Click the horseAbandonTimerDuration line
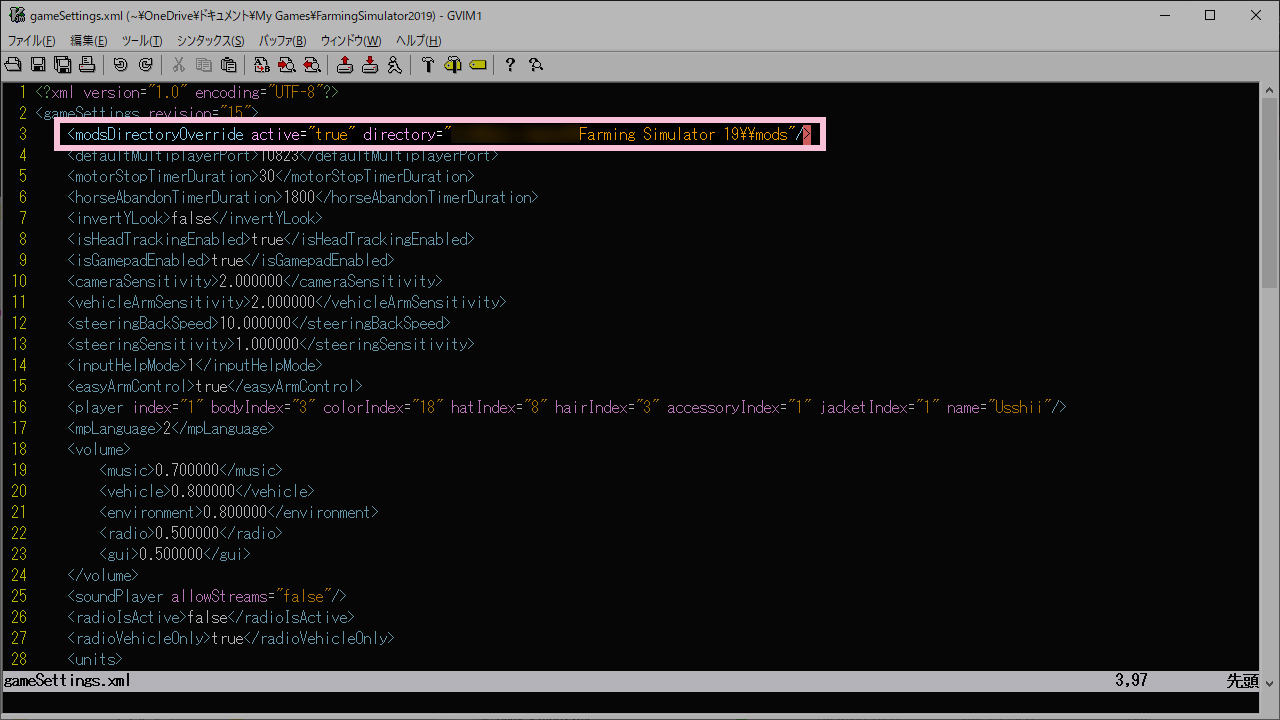 pyautogui.click(x=303, y=197)
